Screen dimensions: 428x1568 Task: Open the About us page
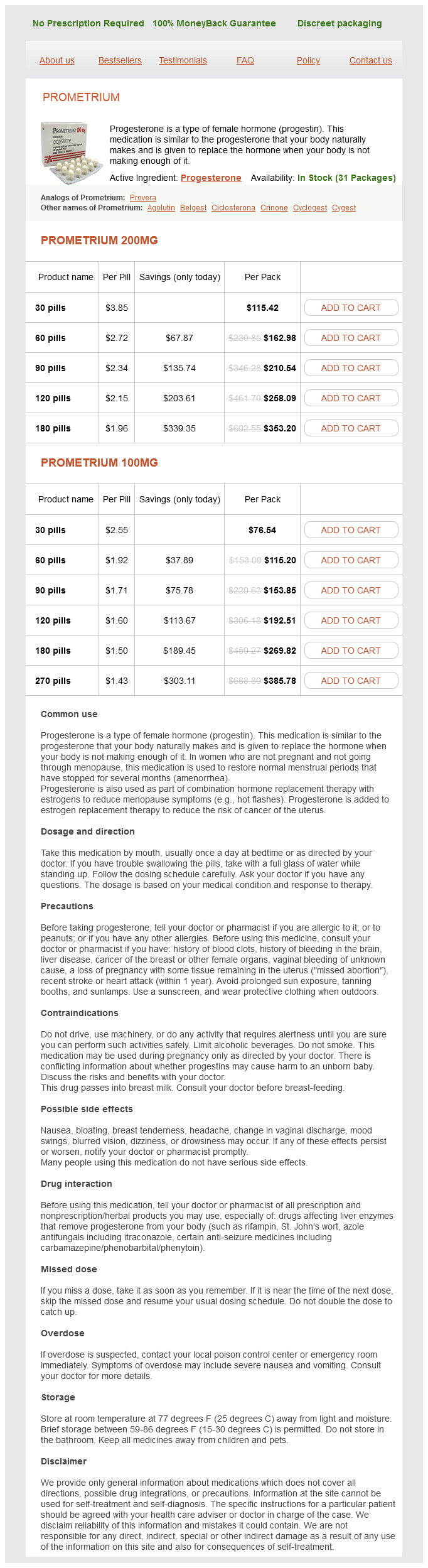(57, 60)
